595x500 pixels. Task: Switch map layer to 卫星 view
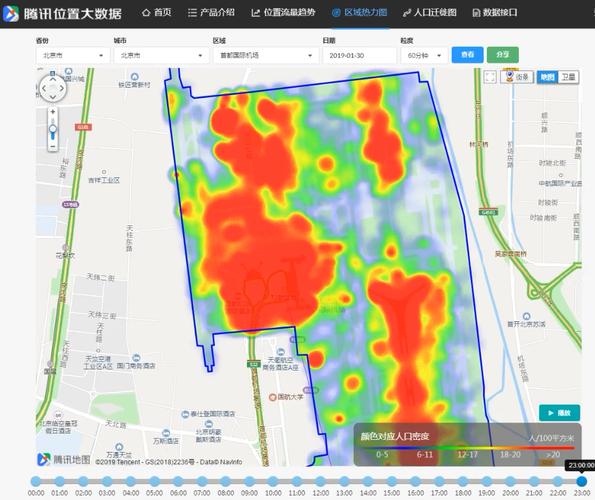click(x=568, y=77)
